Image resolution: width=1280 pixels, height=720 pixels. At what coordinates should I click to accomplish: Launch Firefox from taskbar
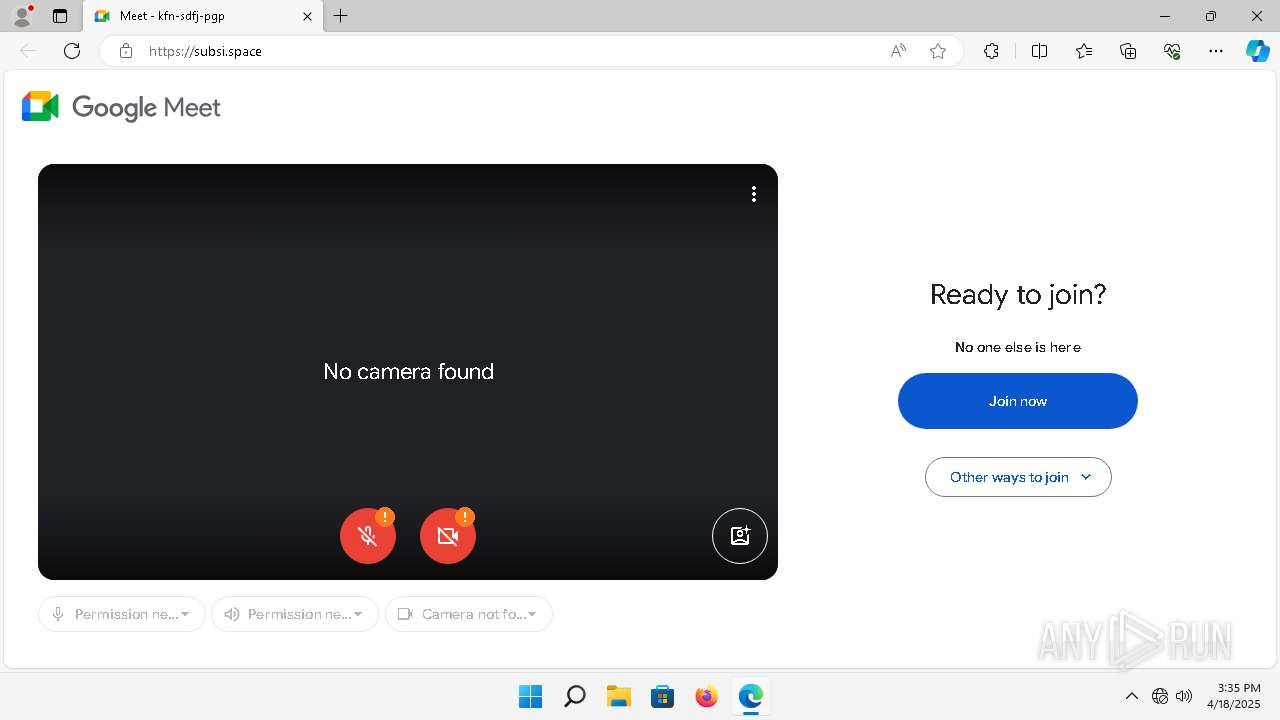point(706,696)
